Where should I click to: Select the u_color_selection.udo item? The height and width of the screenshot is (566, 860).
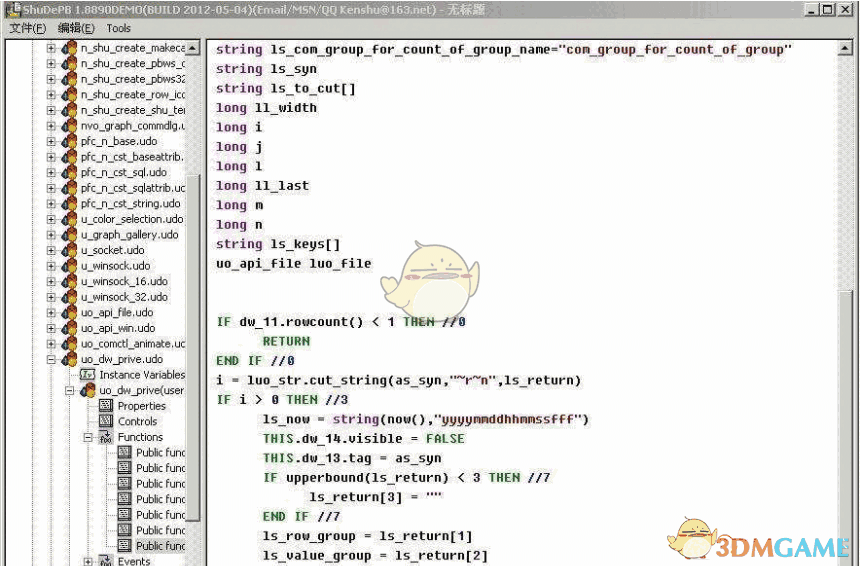[131, 219]
